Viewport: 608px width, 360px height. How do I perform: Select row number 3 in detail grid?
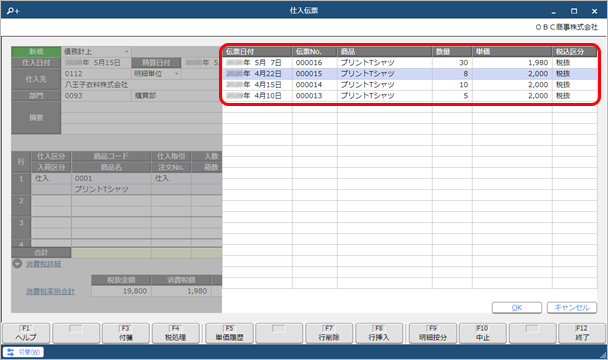(21, 227)
